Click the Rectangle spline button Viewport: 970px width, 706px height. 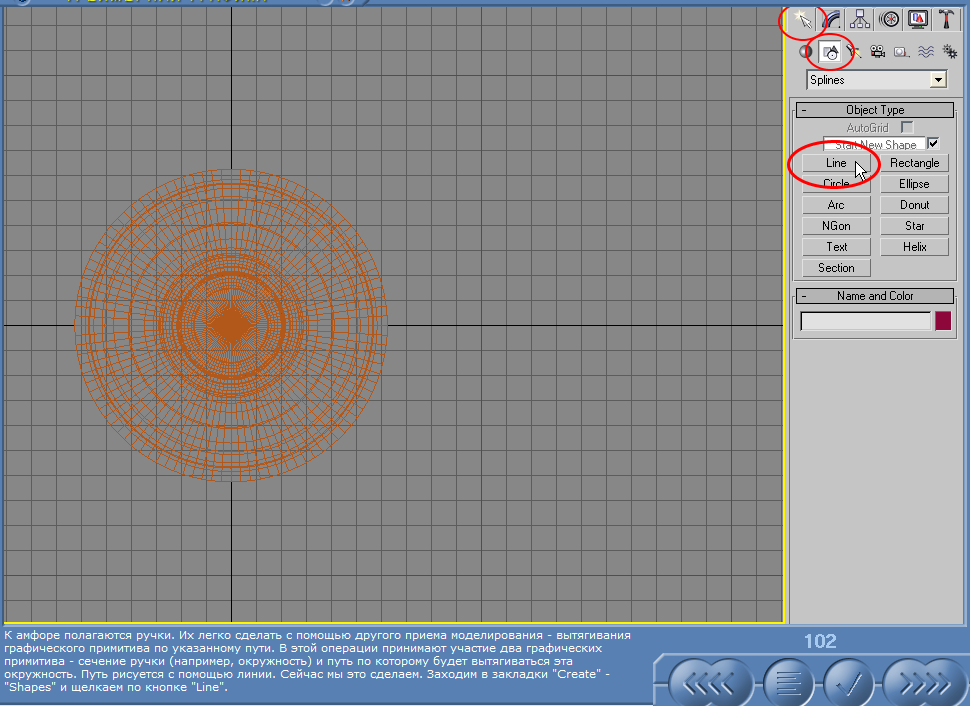[914, 163]
